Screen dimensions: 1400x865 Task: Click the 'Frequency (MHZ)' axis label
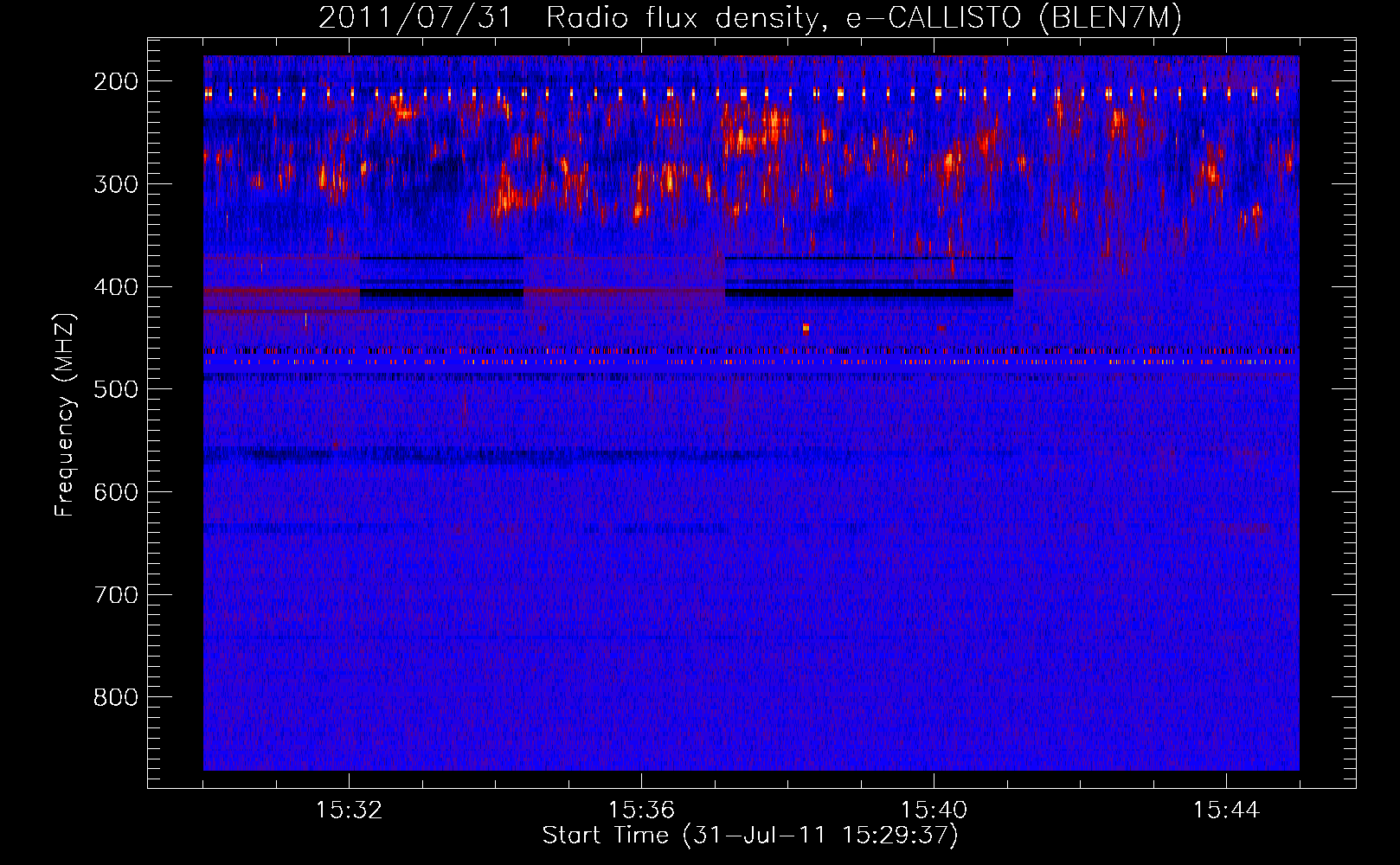tap(65, 414)
